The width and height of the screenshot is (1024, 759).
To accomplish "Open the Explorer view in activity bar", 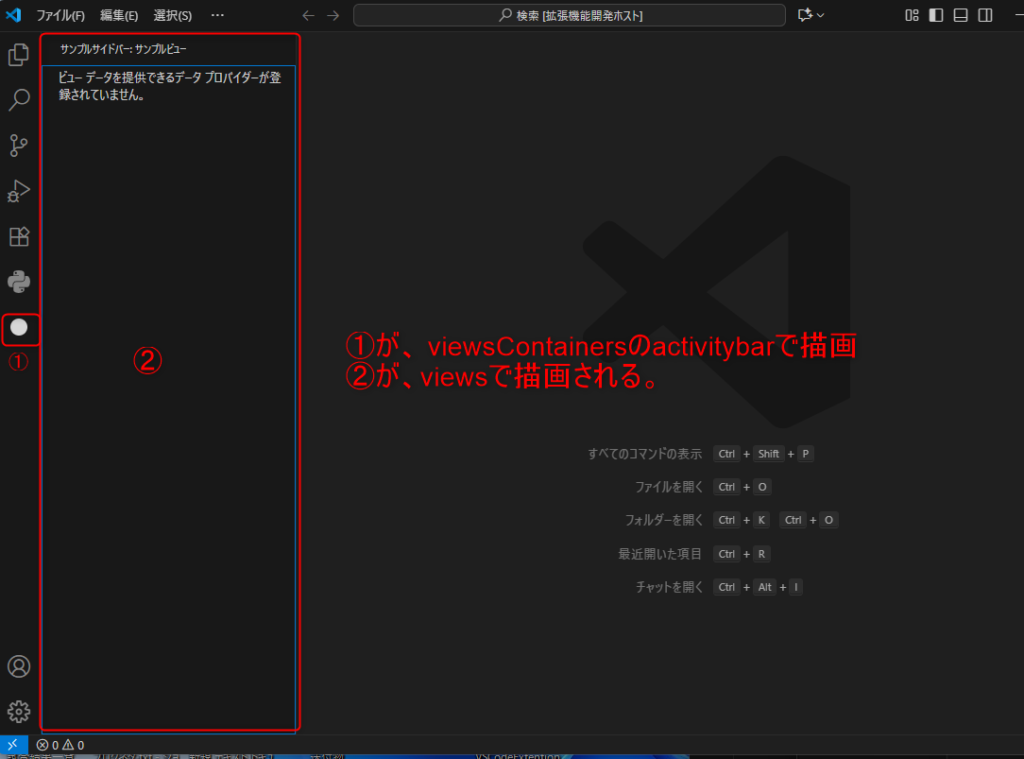I will click(x=18, y=55).
